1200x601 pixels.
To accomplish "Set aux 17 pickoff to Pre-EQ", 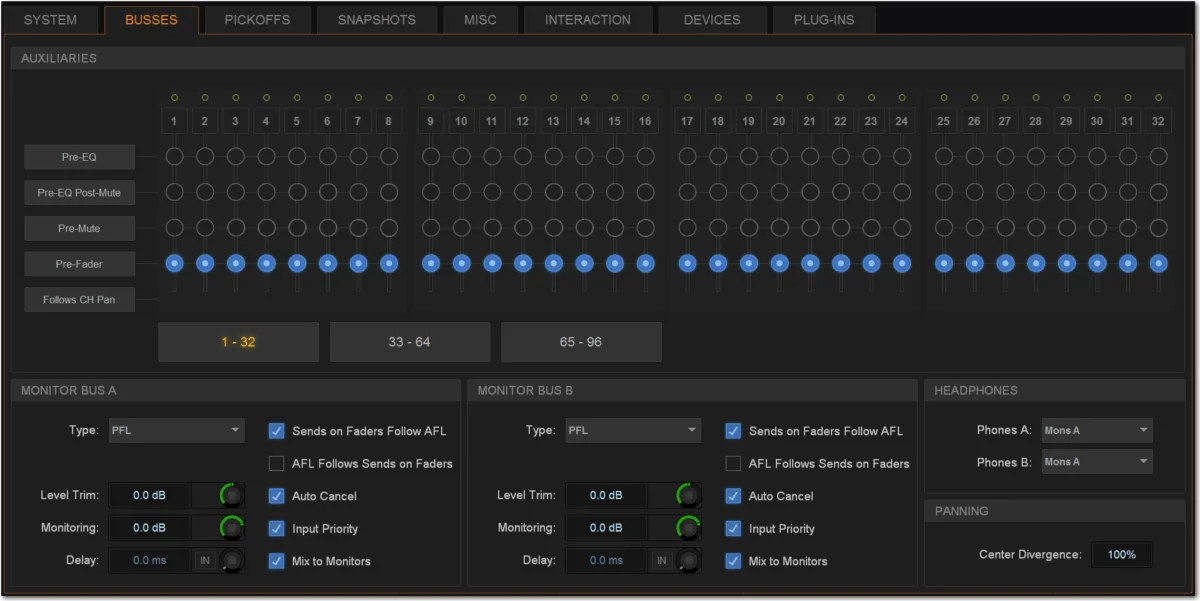I will point(687,157).
